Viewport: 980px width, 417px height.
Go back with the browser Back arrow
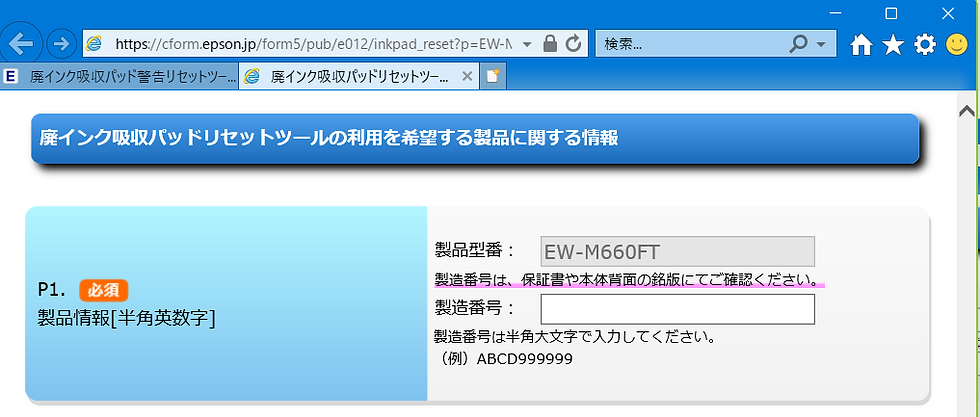coord(23,44)
